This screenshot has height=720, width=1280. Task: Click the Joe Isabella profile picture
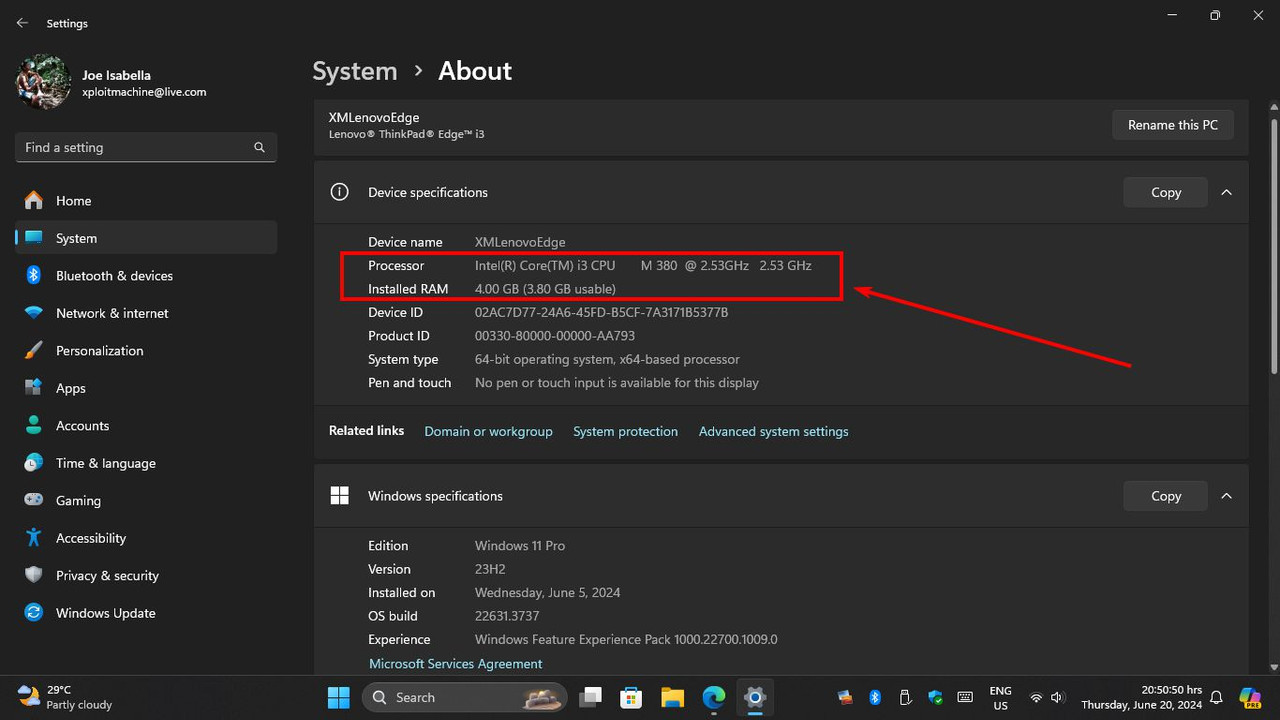point(43,81)
